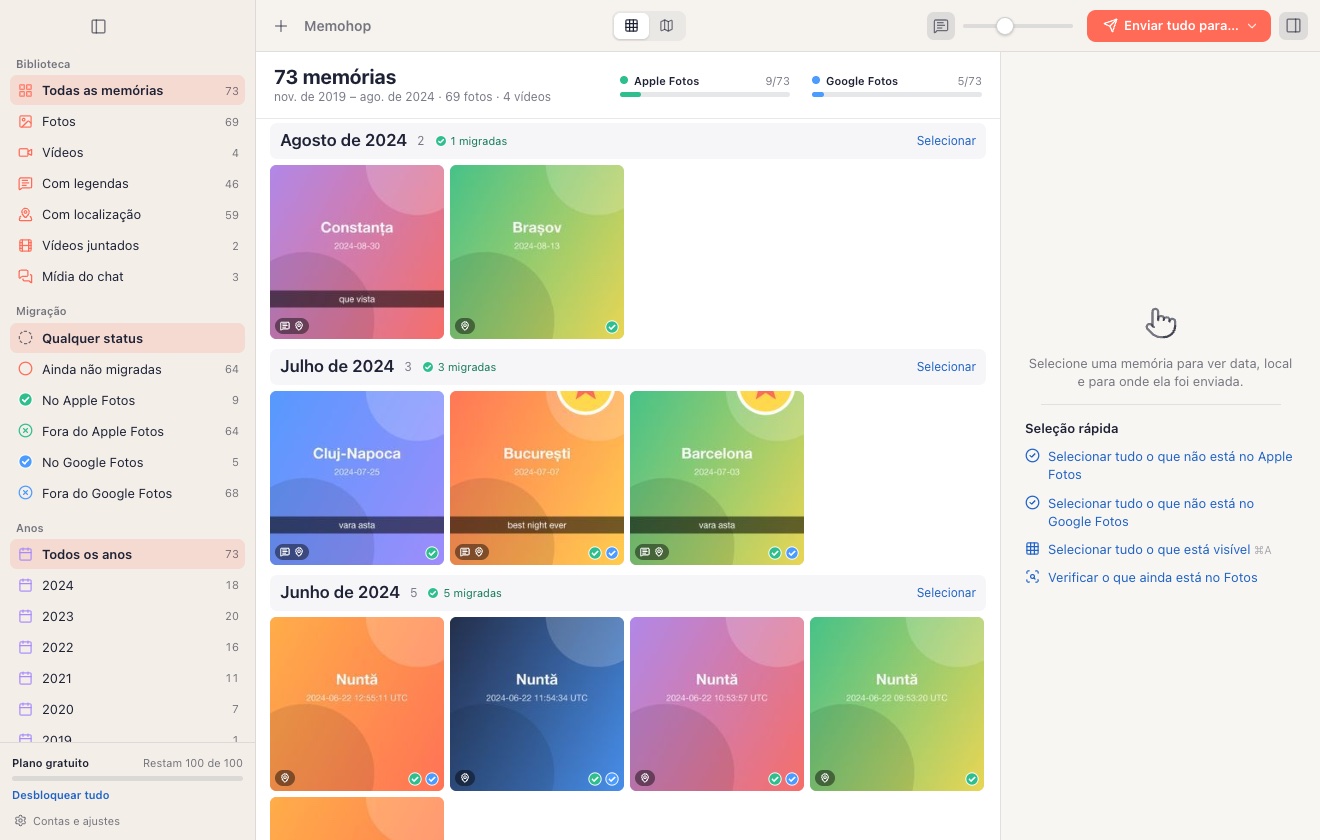Filter by Ainda não migradas
Image resolution: width=1320 pixels, height=840 pixels.
(127, 369)
